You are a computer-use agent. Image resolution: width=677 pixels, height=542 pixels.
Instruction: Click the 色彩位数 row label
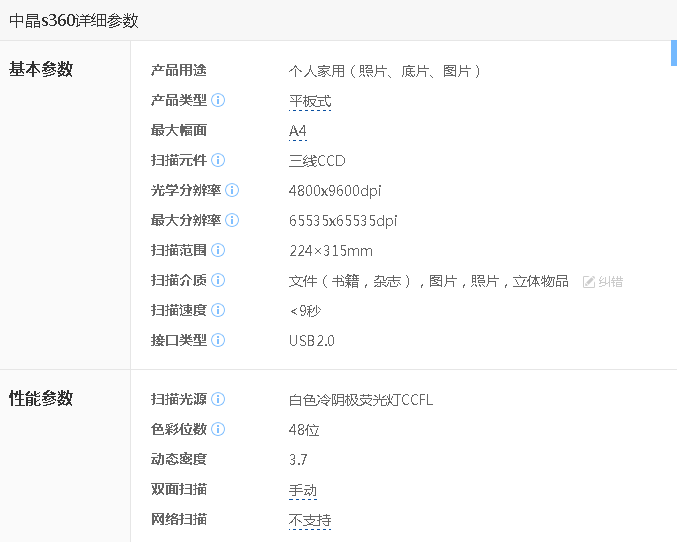pos(179,429)
